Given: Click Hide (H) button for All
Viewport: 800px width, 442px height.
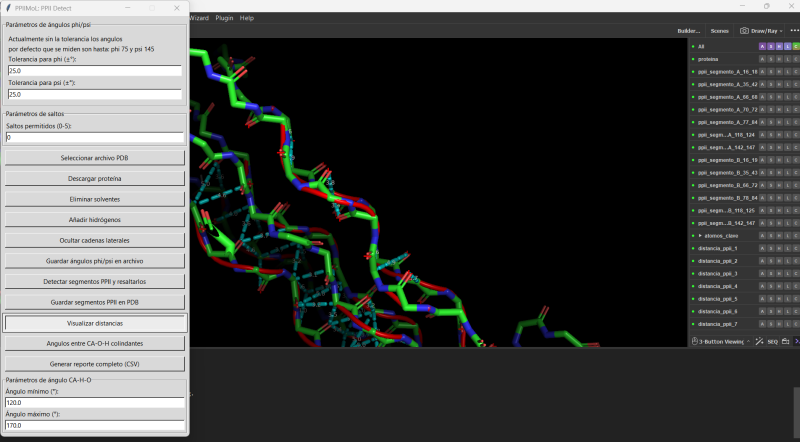Looking at the screenshot, I should coord(779,46).
